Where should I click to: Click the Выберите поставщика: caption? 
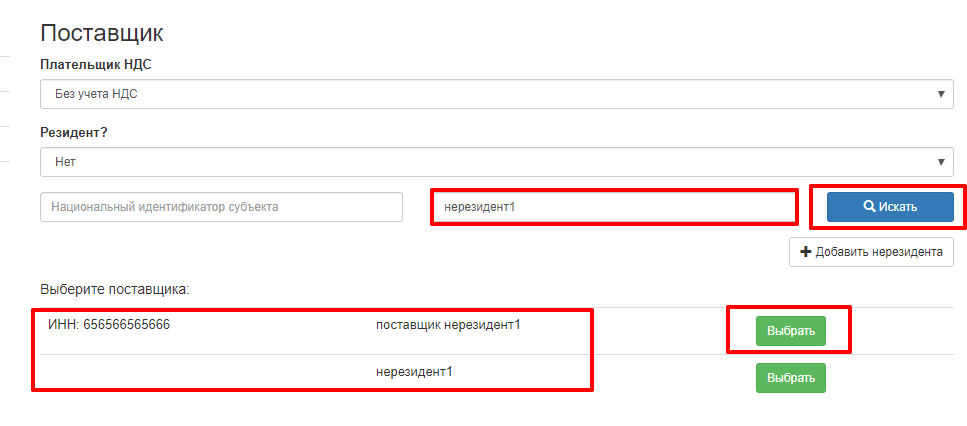point(115,290)
